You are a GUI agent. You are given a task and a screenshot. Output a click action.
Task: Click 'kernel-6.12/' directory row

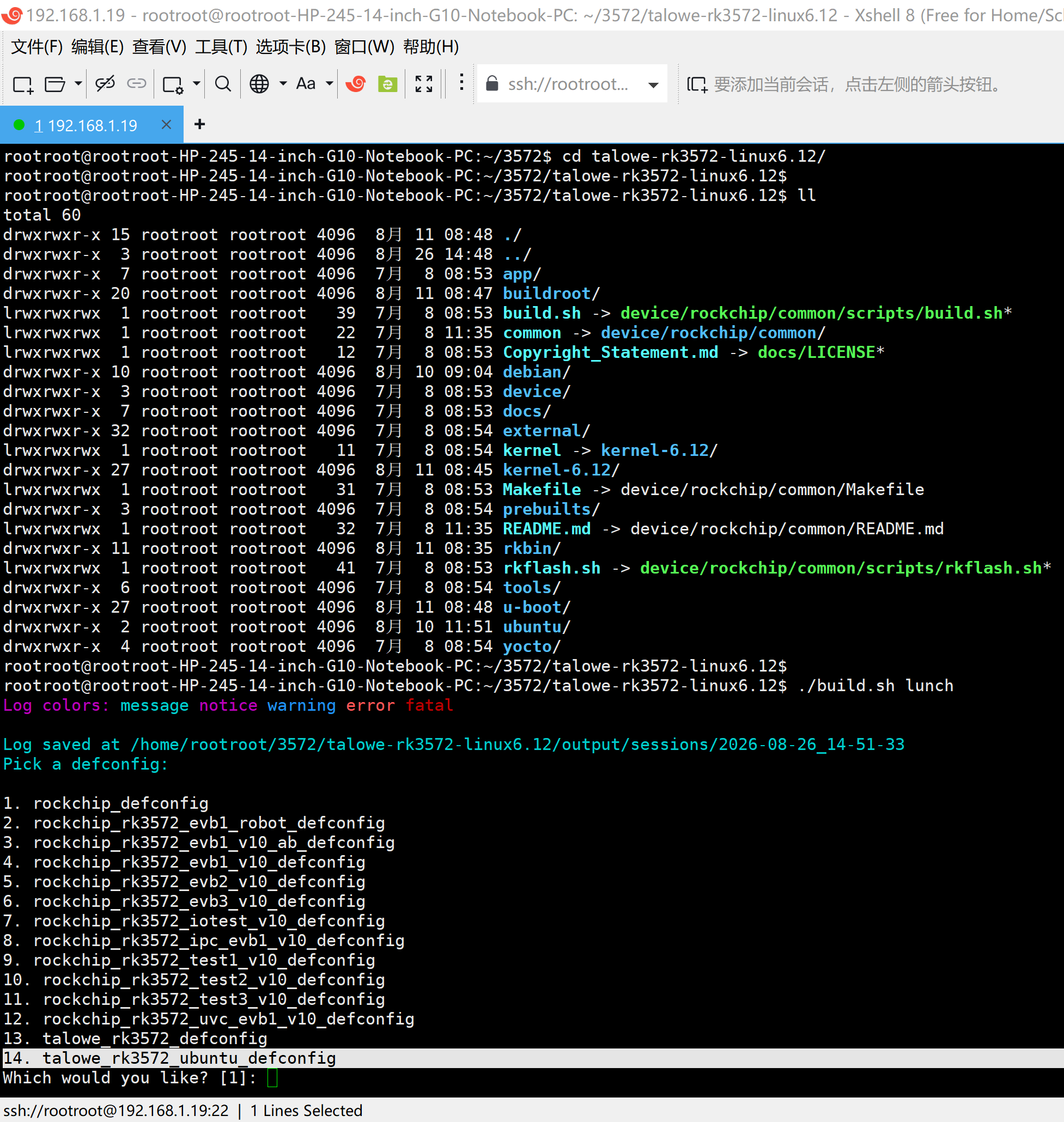pyautogui.click(x=562, y=469)
